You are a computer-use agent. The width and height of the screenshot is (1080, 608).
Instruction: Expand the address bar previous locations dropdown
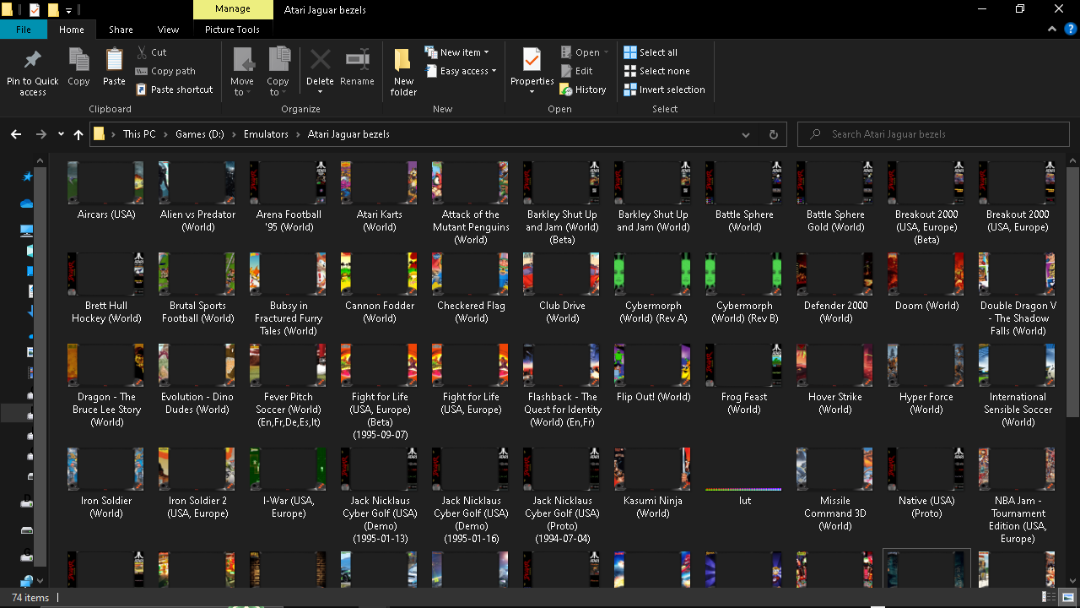click(746, 134)
